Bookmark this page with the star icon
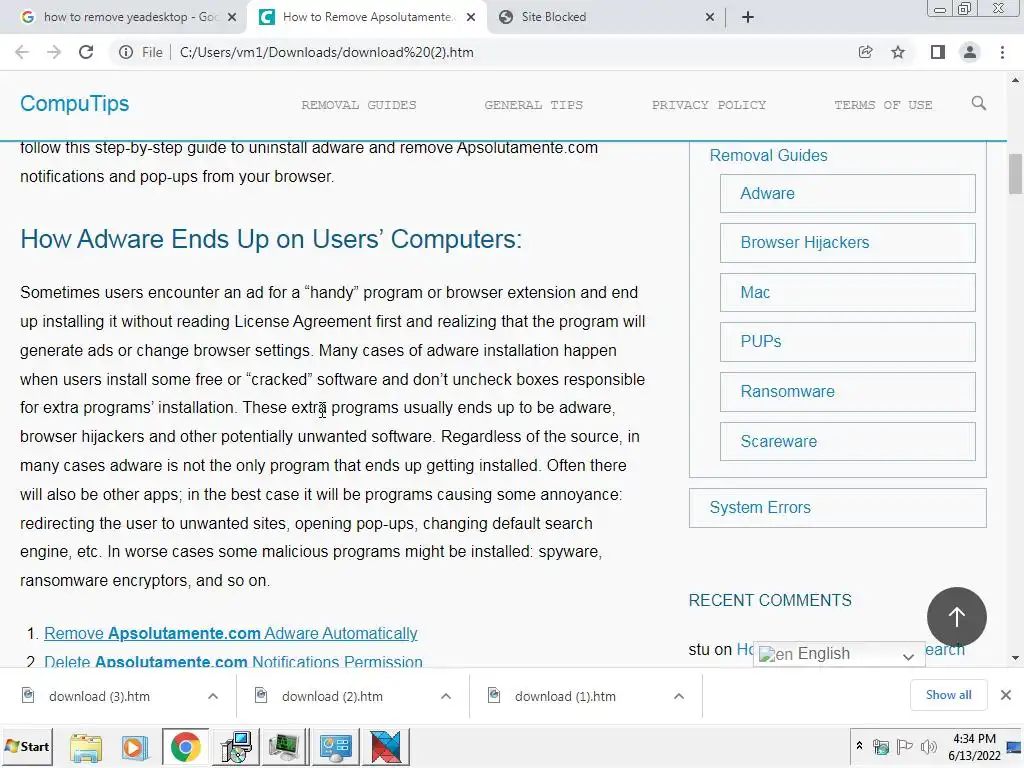The height and width of the screenshot is (768, 1024). [898, 52]
